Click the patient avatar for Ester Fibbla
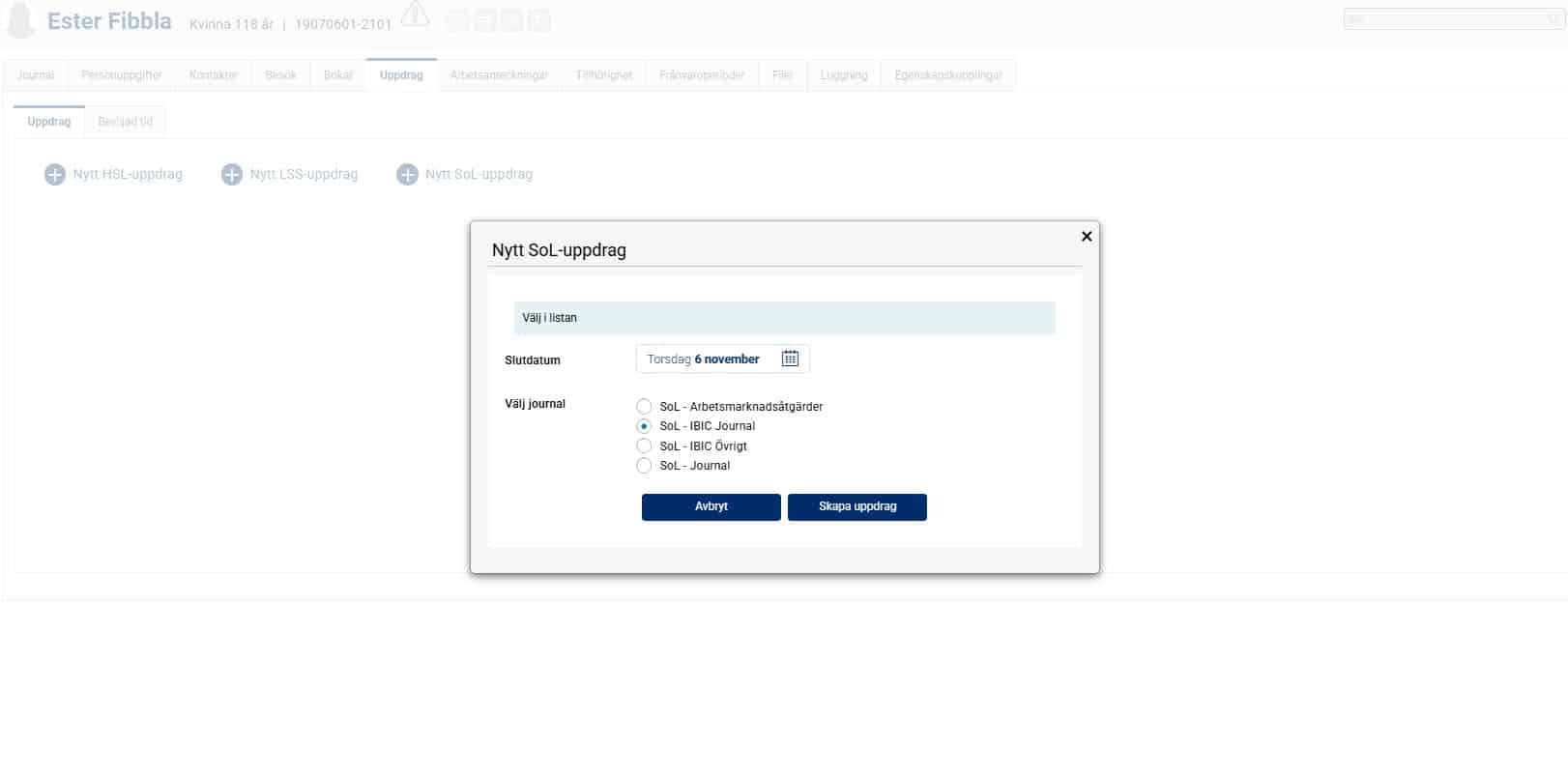Viewport: 1568px width, 776px height. pos(21,21)
